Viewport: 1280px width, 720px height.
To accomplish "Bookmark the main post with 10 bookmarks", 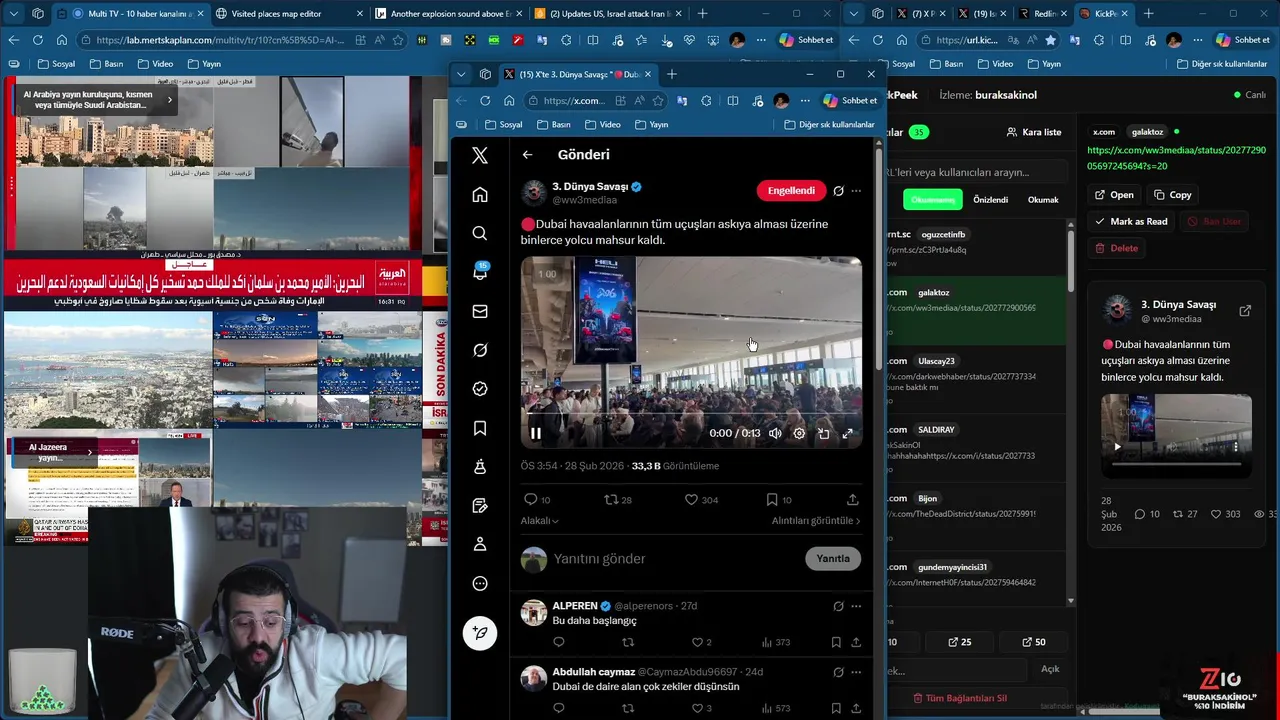I will 772,499.
